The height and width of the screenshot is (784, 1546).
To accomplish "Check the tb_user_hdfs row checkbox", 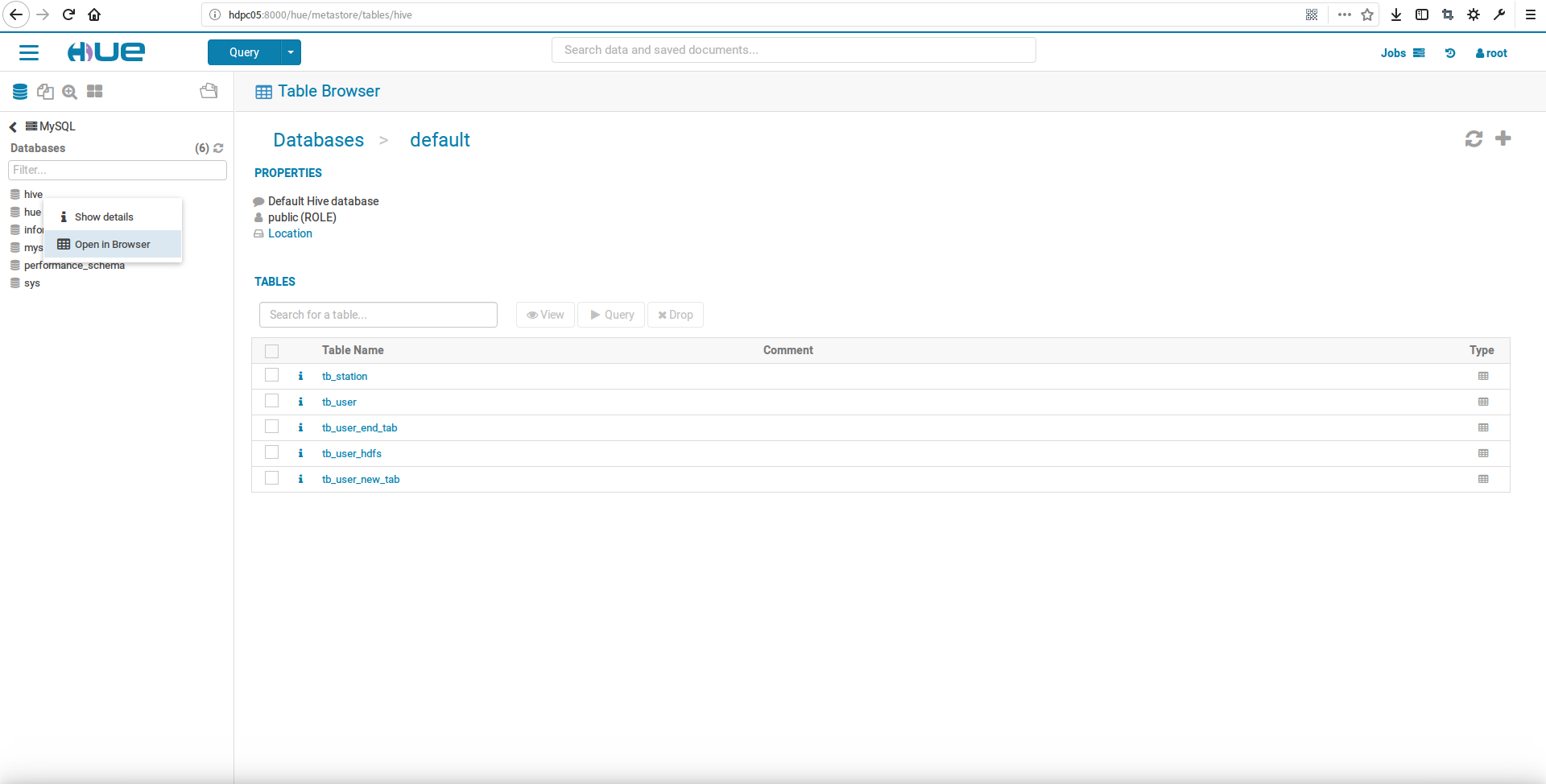I will coord(272,452).
